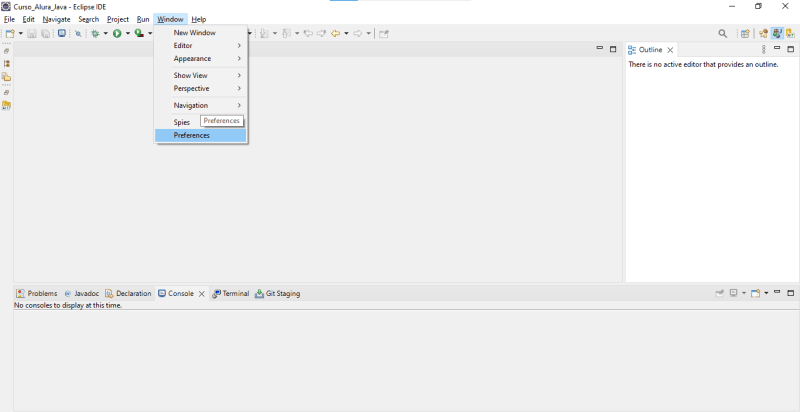800x412 pixels.
Task: Switch to the Problems tab
Action: pos(37,294)
